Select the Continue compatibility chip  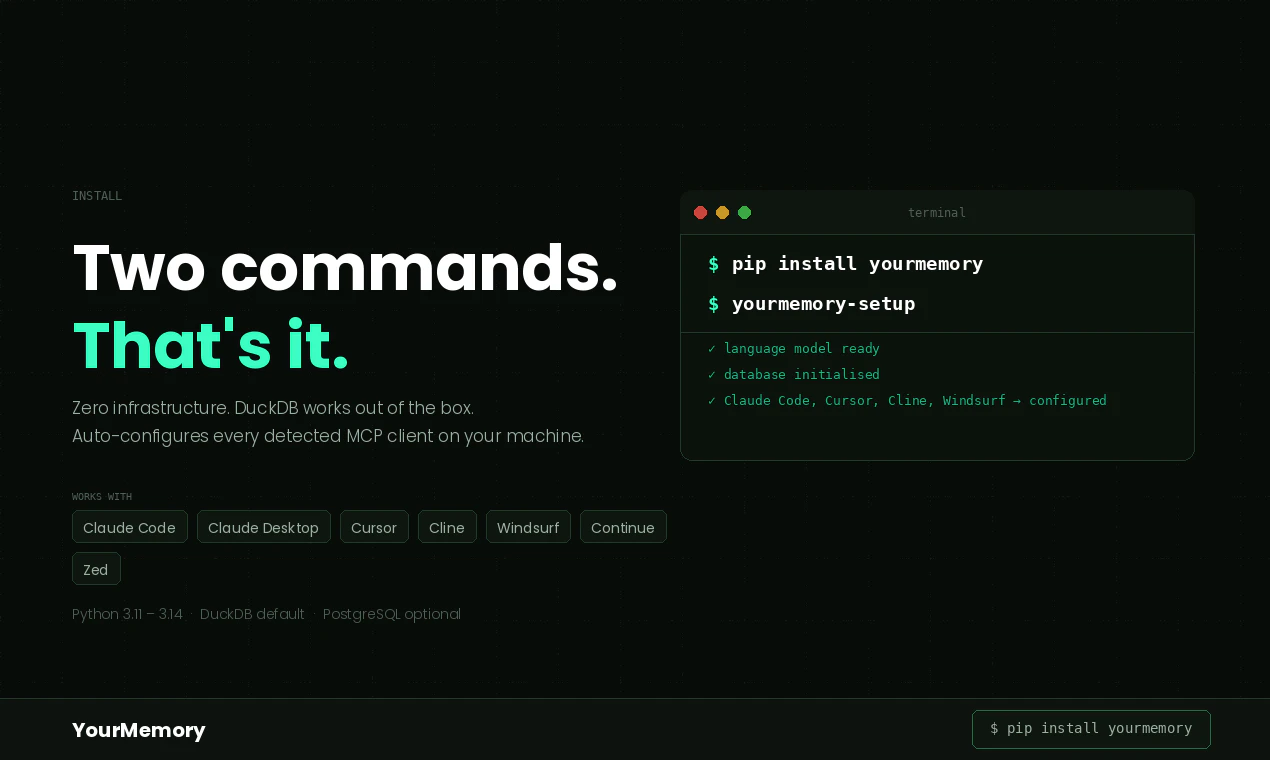click(x=623, y=527)
